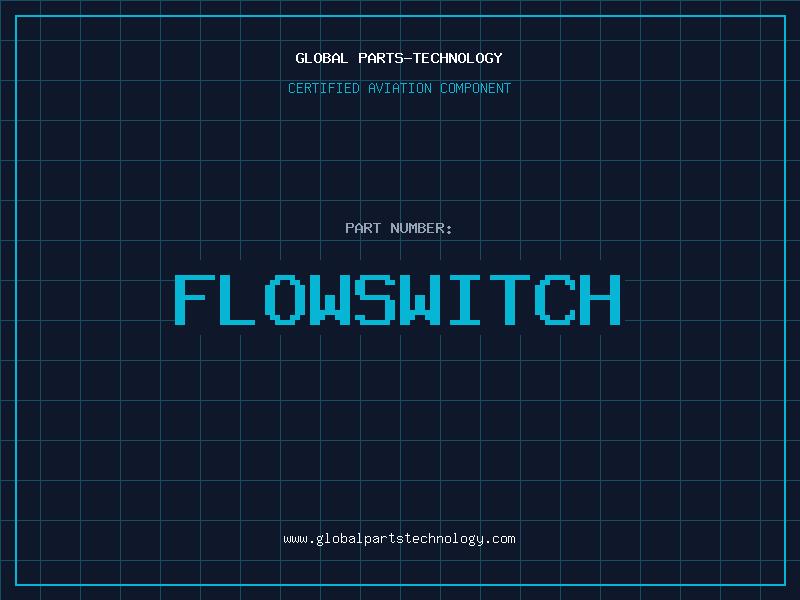Click the GLOBAL PARTS-TECHNOLOGY heading
The height and width of the screenshot is (600, 800).
click(x=399, y=58)
